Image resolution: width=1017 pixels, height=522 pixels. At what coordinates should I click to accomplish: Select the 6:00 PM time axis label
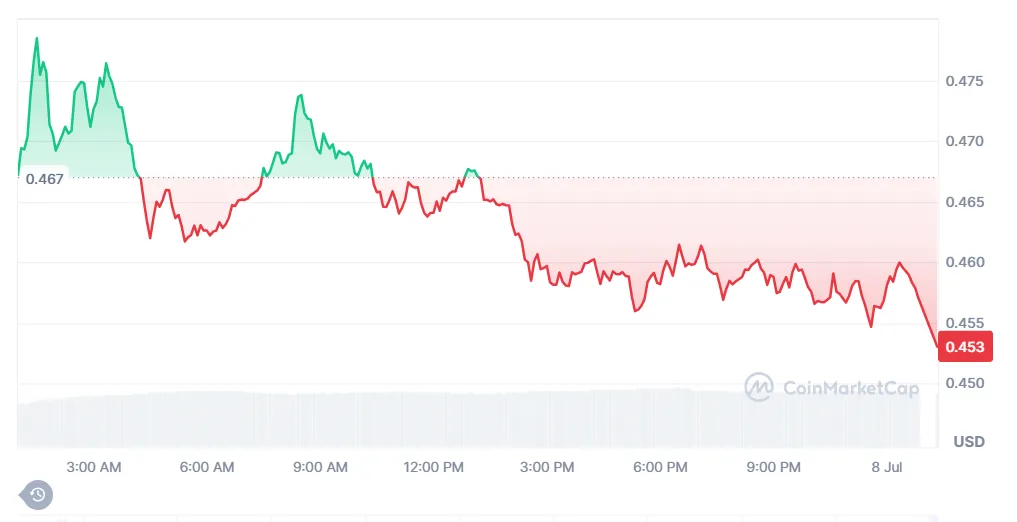point(660,467)
